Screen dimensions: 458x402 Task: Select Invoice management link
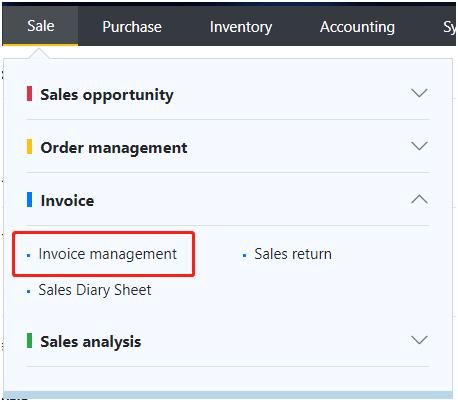tap(107, 254)
